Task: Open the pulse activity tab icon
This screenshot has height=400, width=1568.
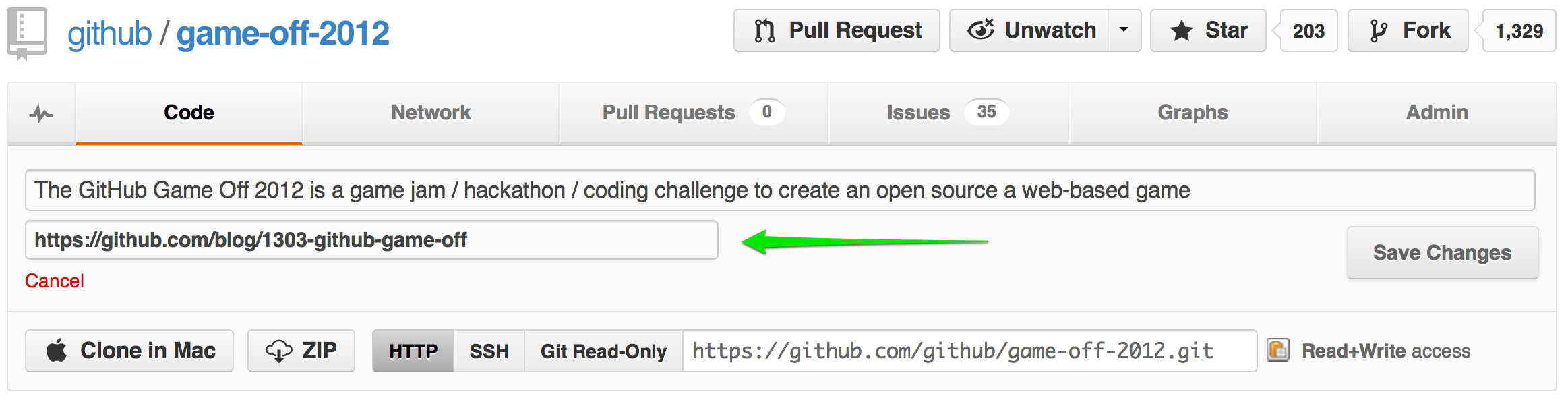Action: tap(41, 113)
